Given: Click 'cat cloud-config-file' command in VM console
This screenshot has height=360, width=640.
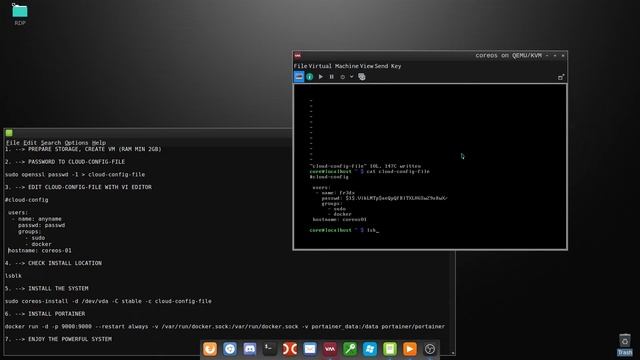Looking at the screenshot, I should (x=398, y=171).
